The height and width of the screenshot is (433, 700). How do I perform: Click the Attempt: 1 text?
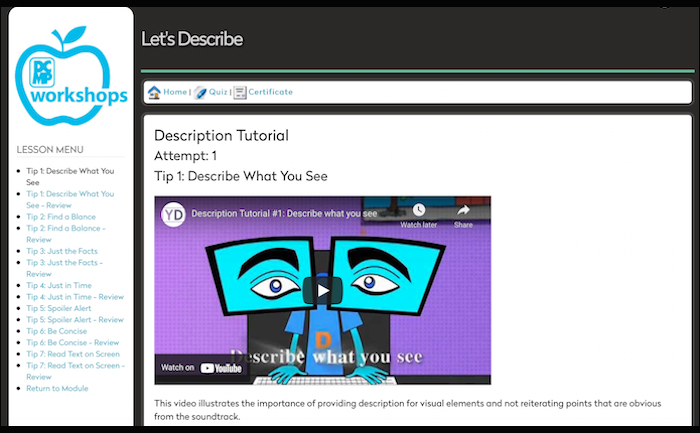coord(185,156)
